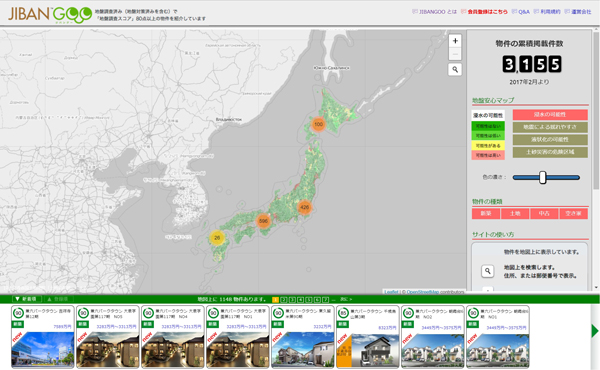Click the orange 100 cluster marker on Hokkaido

(x=318, y=124)
